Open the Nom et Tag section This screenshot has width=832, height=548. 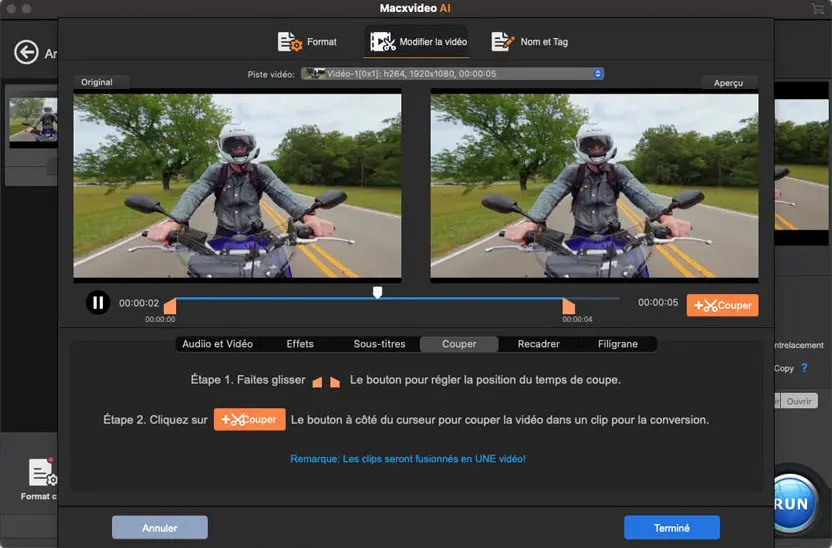click(x=530, y=42)
